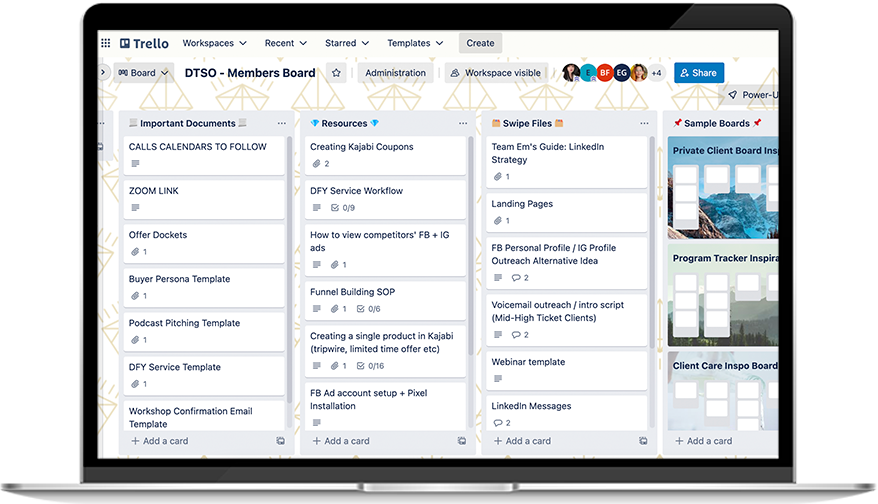
Task: Open the BF member avatar
Action: 605,73
